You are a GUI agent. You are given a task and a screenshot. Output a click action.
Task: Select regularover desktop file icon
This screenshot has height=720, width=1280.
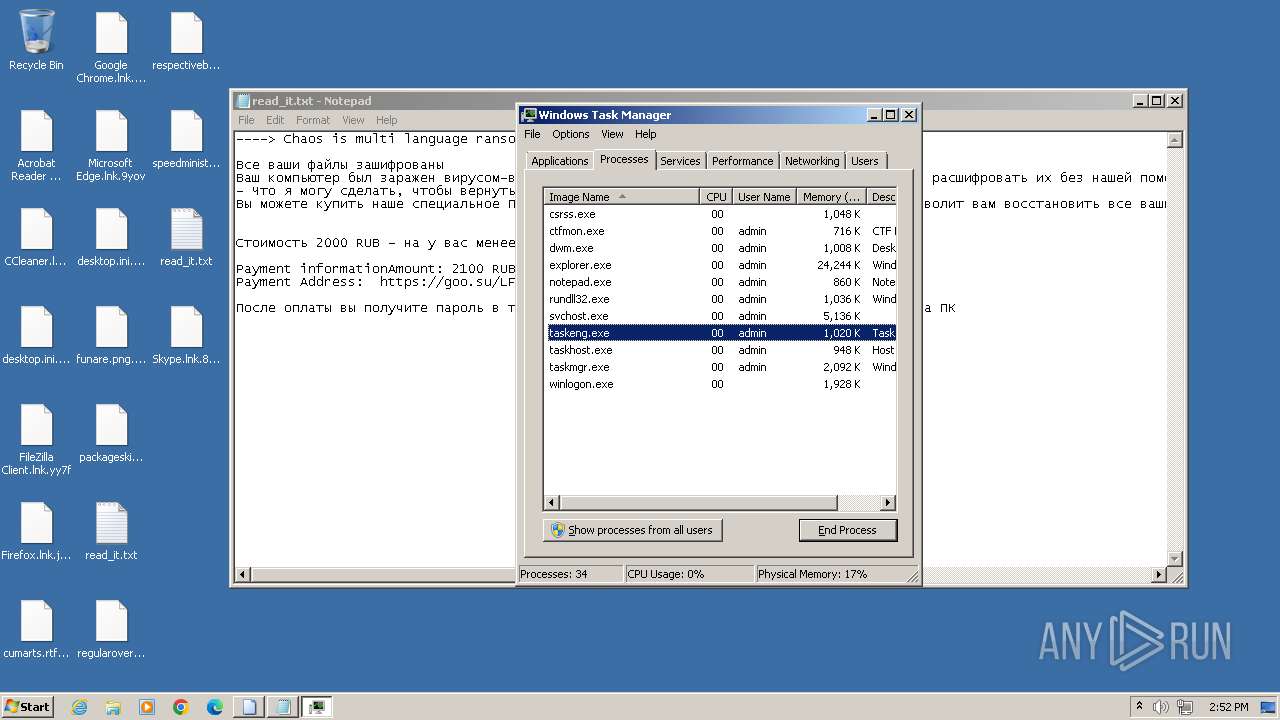tap(111, 629)
